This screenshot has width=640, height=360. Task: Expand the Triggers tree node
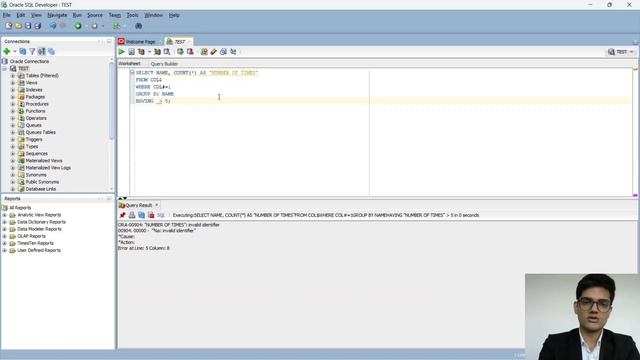coord(13,140)
